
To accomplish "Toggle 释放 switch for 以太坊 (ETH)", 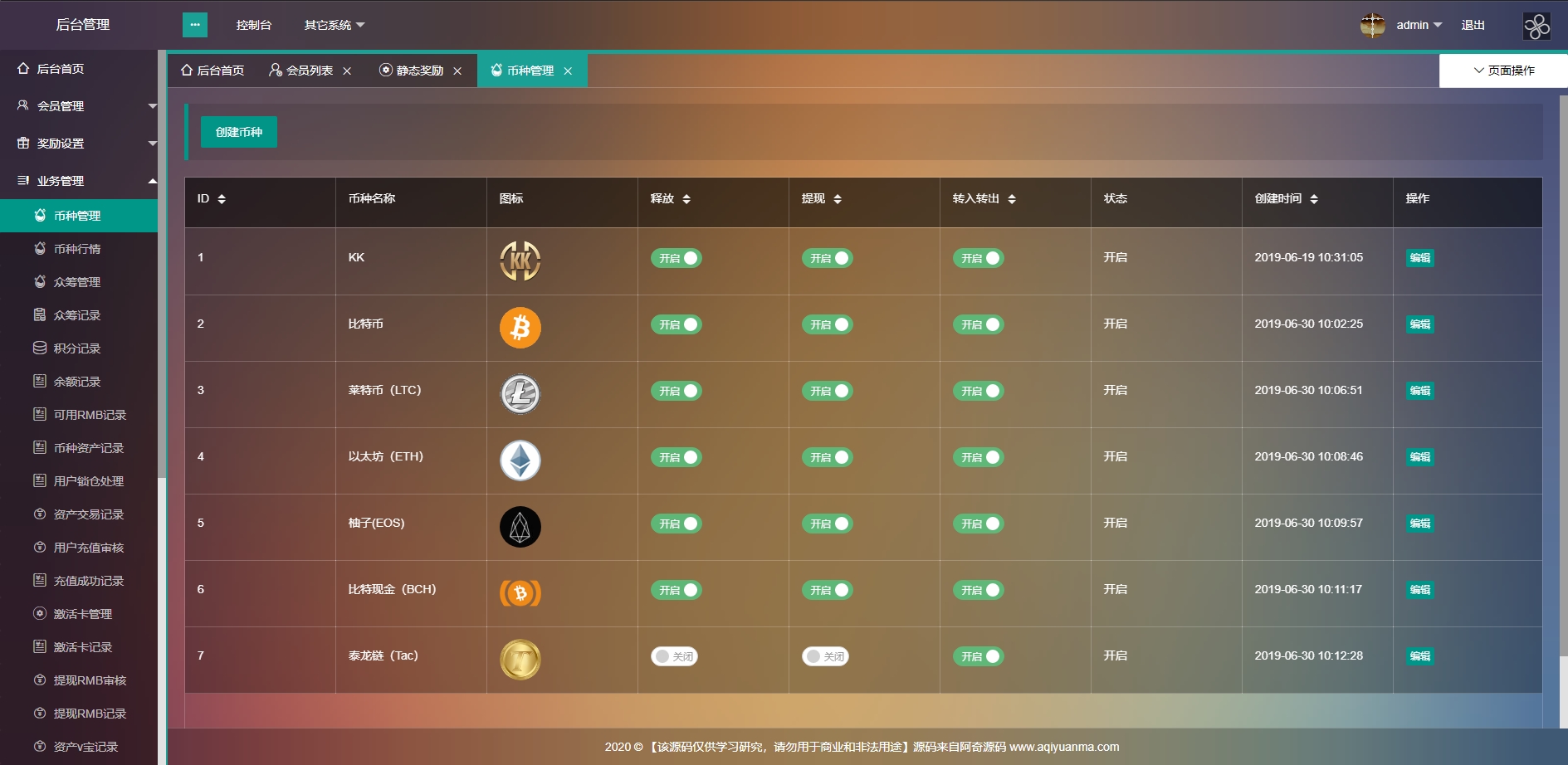I will coord(677,457).
